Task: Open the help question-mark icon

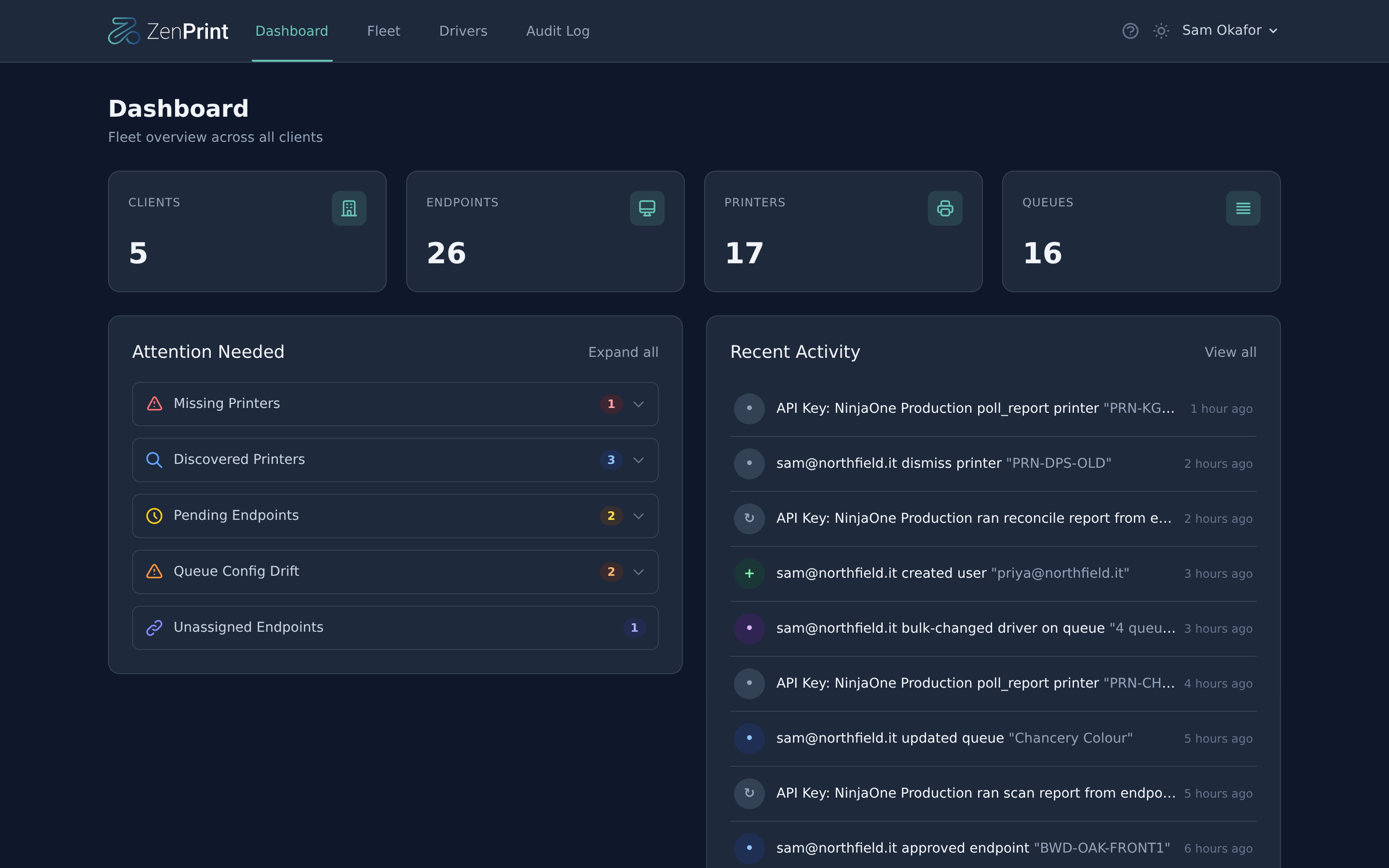Action: point(1130,31)
